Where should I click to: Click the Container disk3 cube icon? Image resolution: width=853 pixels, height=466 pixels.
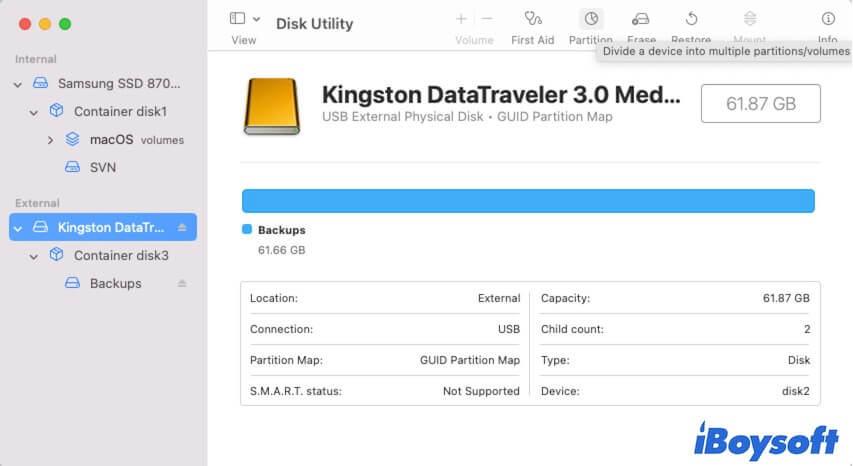tap(56, 254)
